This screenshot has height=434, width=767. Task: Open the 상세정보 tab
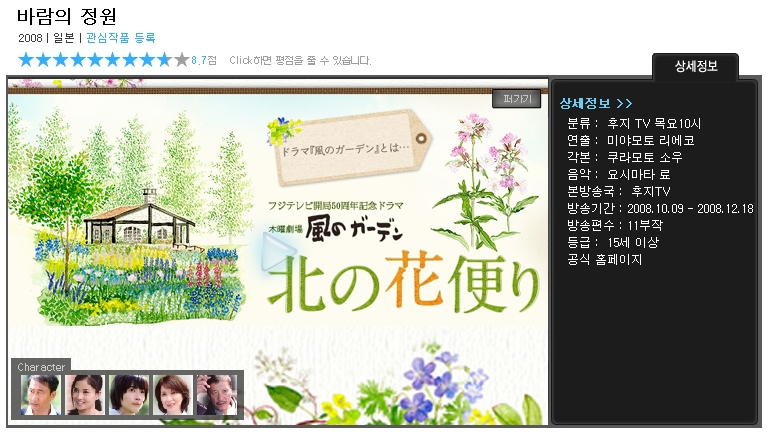click(694, 67)
